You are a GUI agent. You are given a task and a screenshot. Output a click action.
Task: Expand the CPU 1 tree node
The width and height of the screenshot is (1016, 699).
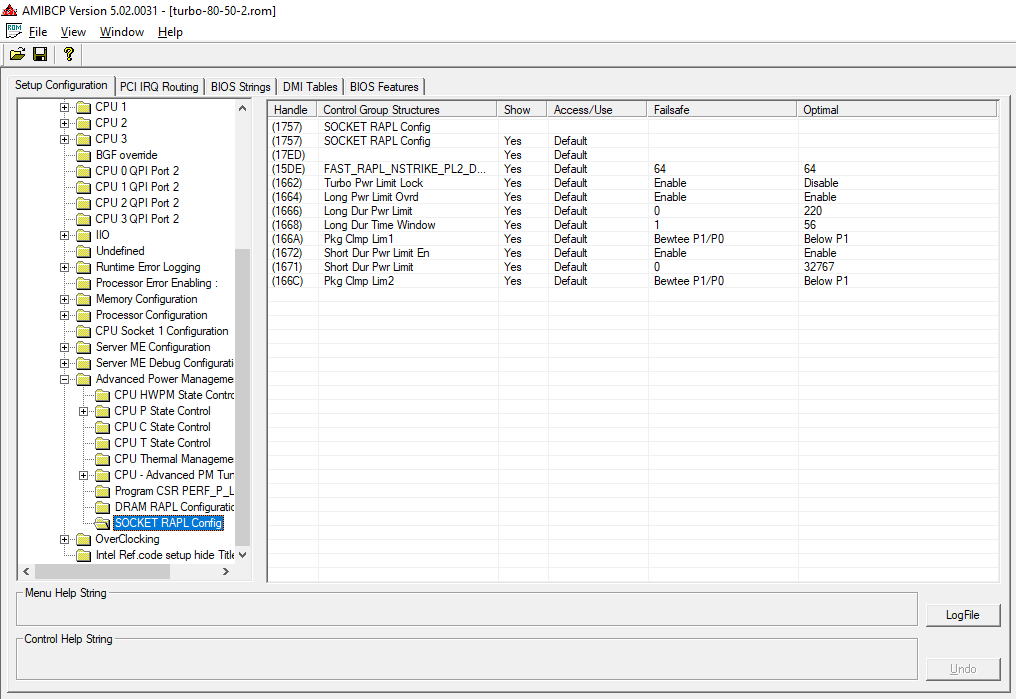[64, 108]
